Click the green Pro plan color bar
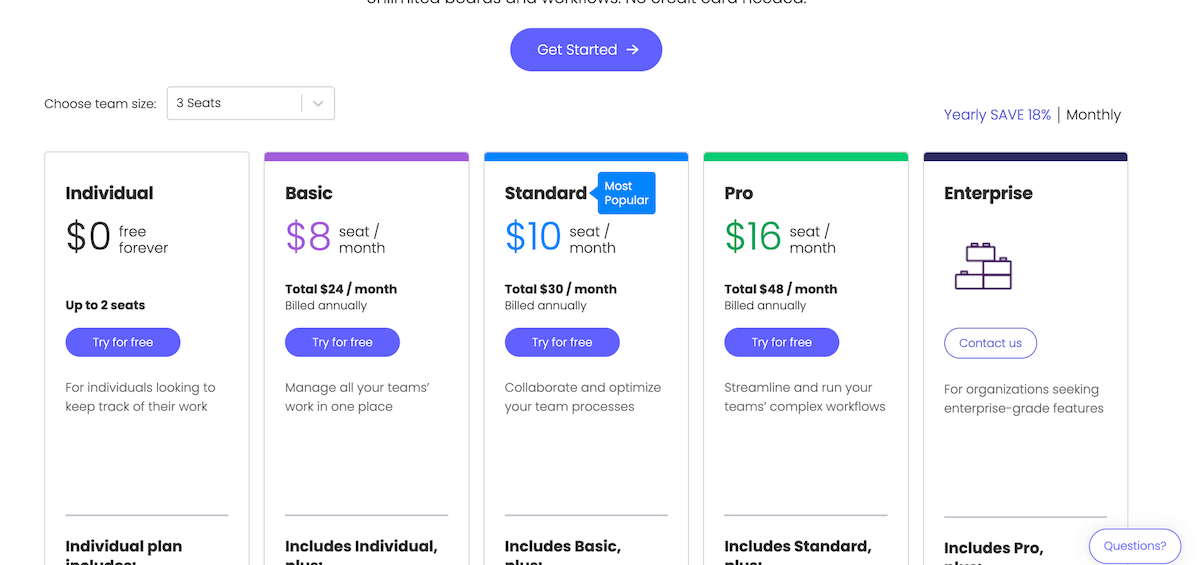Image resolution: width=1200 pixels, height=565 pixels. [x=806, y=156]
